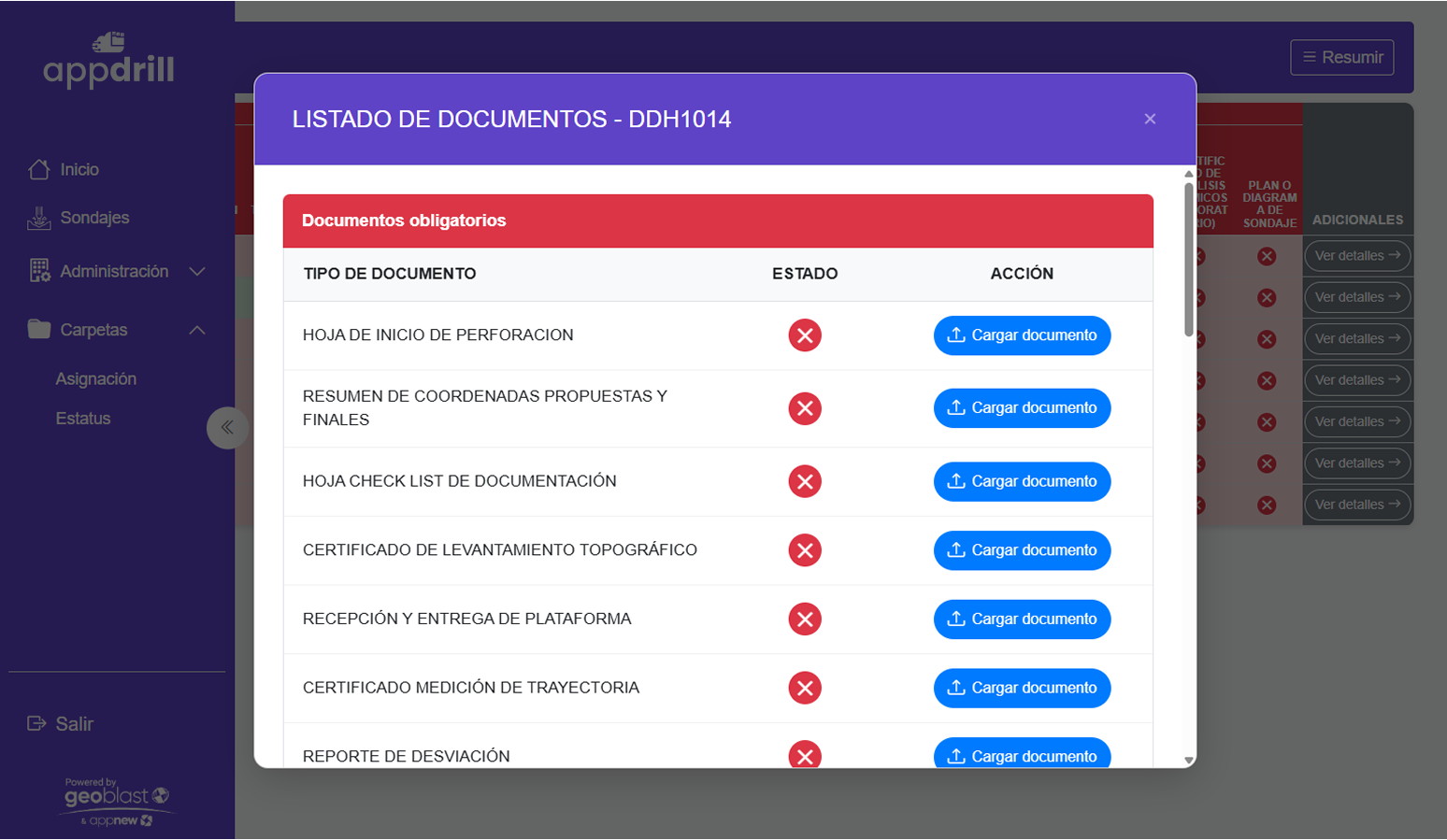Click the ACCIÓN column header
This screenshot has width=1447, height=840.
1022,274
